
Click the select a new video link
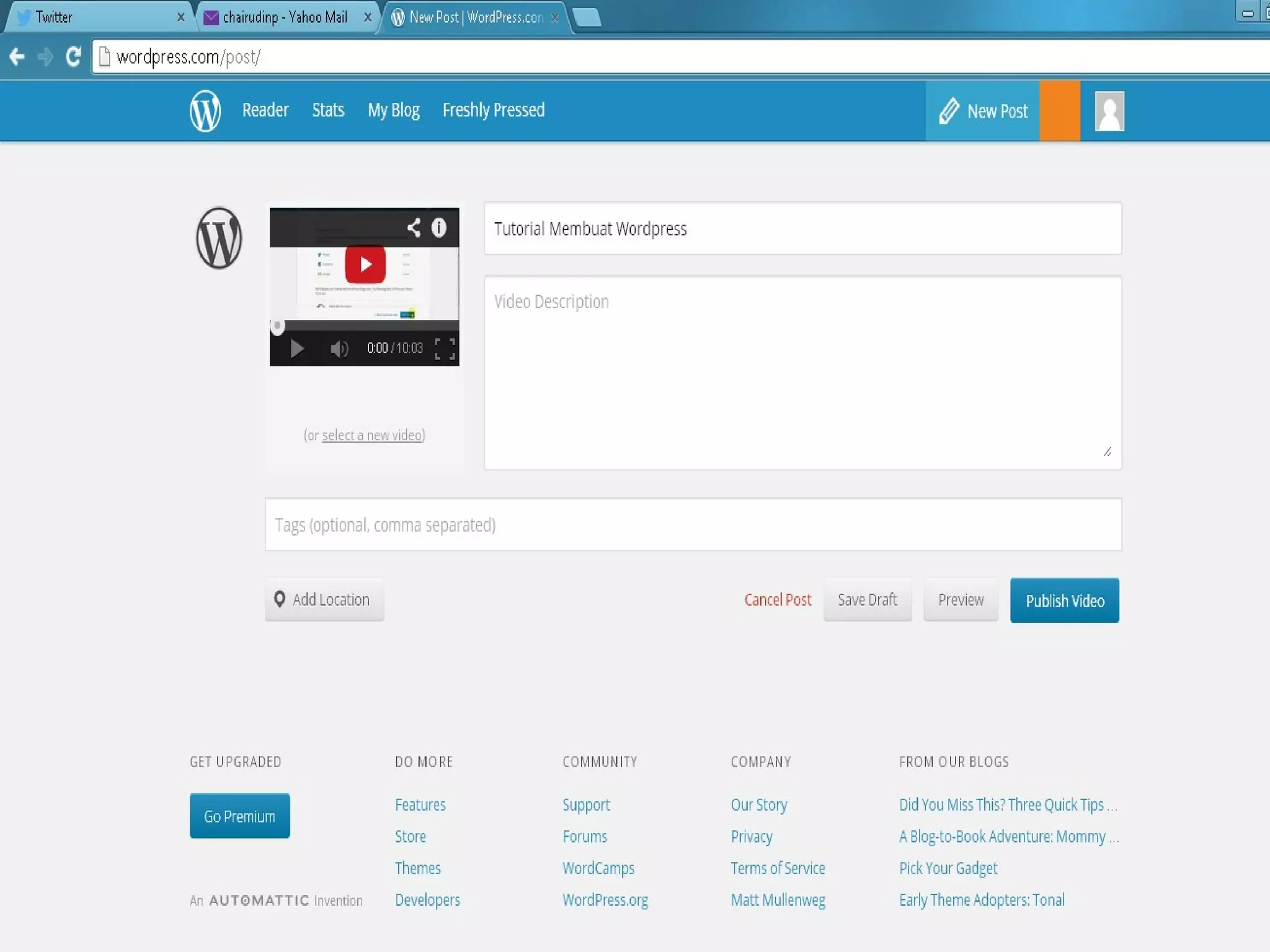click(x=371, y=436)
